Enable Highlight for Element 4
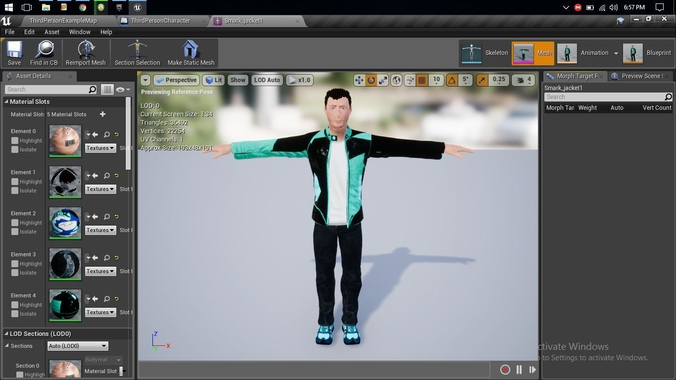Image resolution: width=676 pixels, height=380 pixels. pyautogui.click(x=15, y=305)
